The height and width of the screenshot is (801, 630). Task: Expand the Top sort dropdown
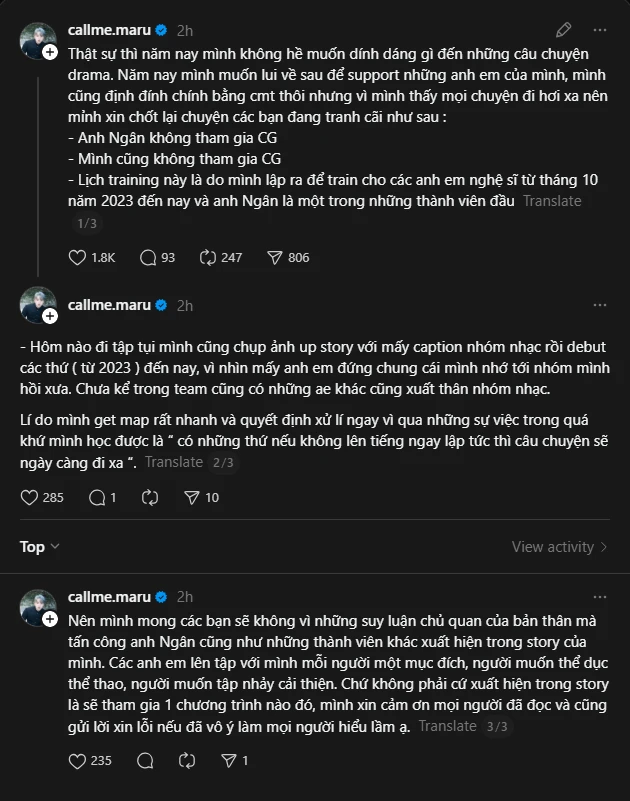click(40, 547)
